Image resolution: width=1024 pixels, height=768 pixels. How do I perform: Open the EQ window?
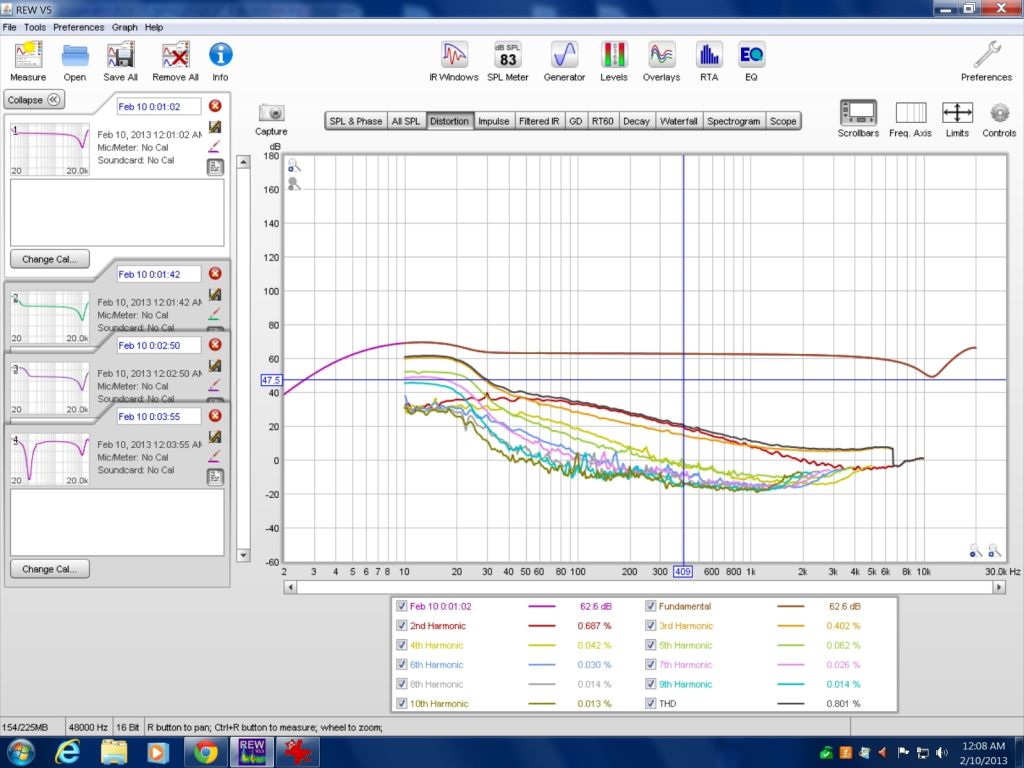tap(751, 55)
